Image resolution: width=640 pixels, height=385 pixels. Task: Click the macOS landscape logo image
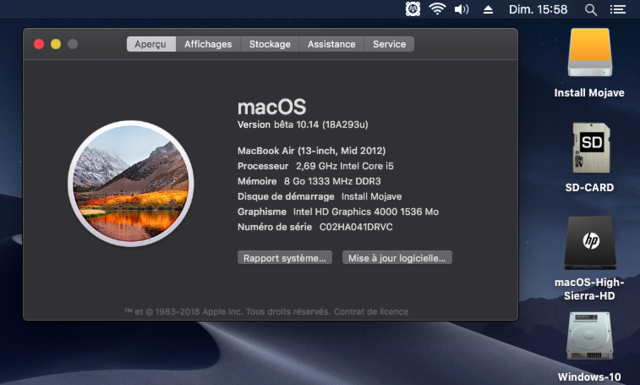[x=131, y=183]
